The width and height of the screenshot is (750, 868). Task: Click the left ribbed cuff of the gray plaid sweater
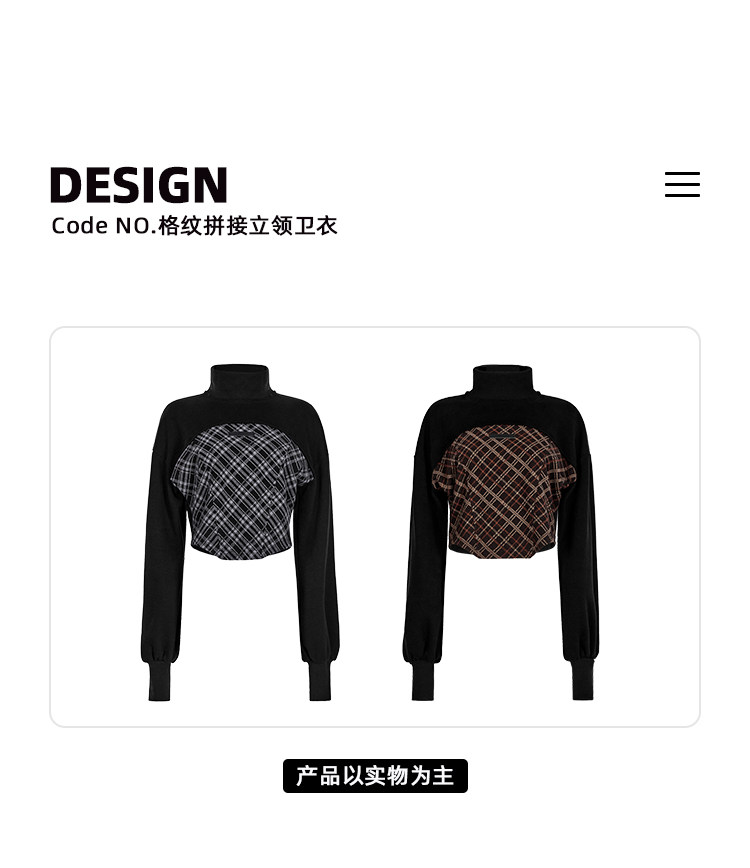point(159,680)
